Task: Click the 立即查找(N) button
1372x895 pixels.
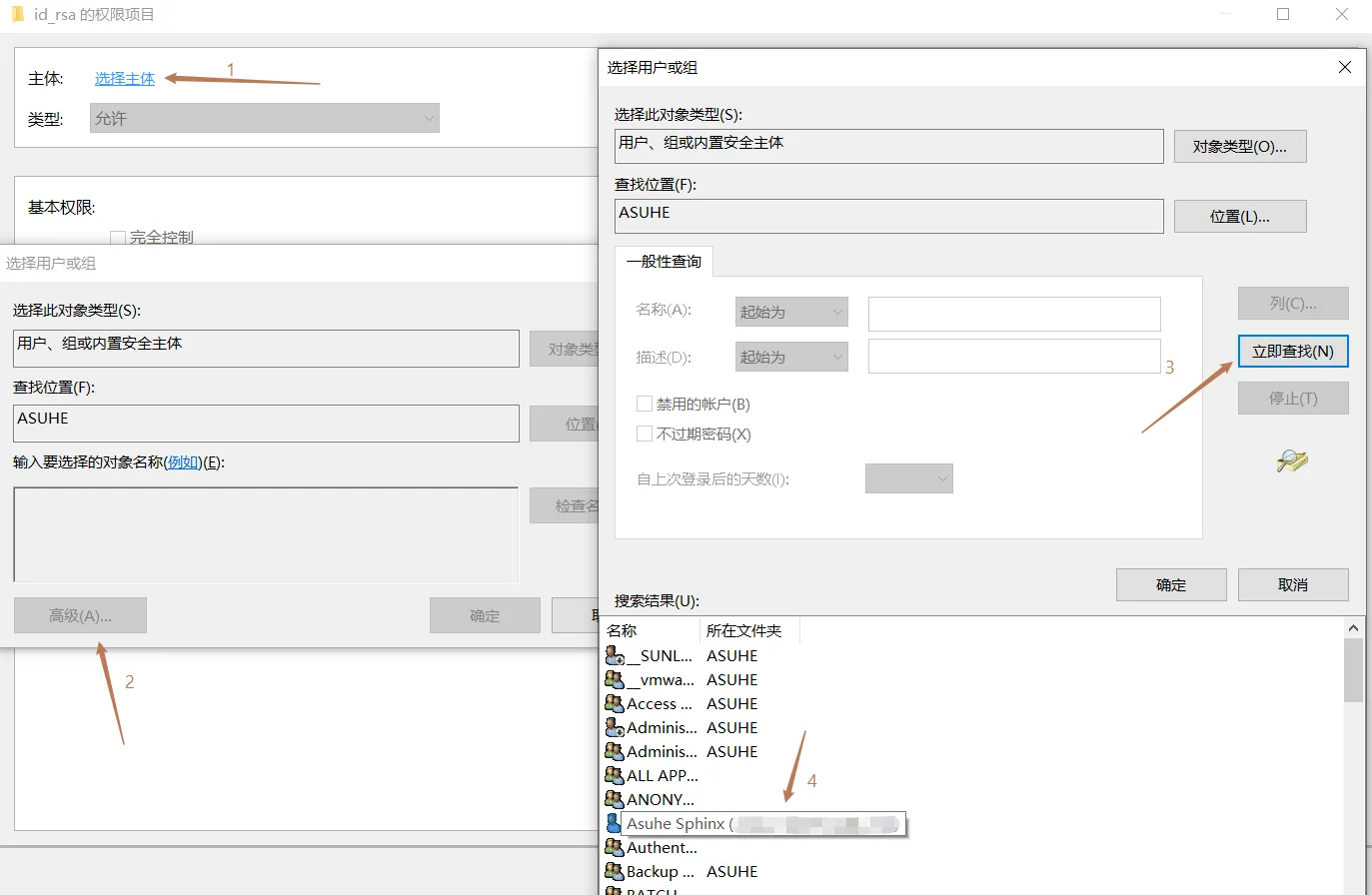Action: tap(1293, 352)
